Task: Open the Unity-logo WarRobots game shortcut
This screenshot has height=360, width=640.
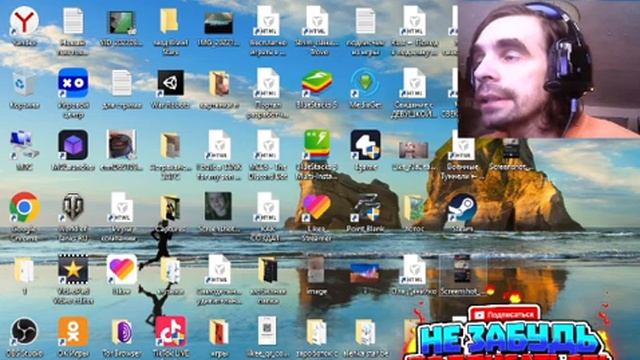Action: (x=171, y=83)
